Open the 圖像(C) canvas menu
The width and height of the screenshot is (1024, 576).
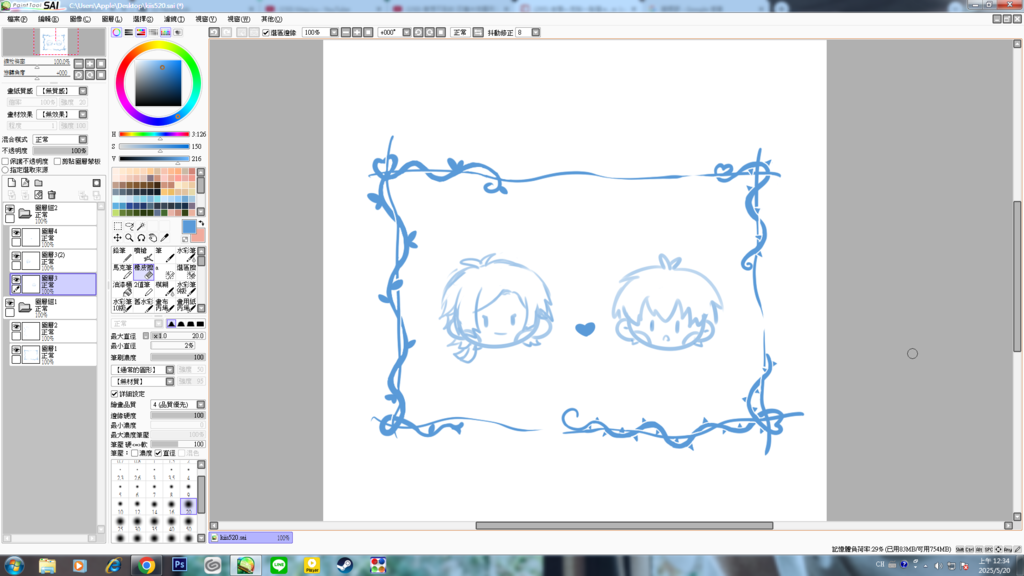point(80,19)
